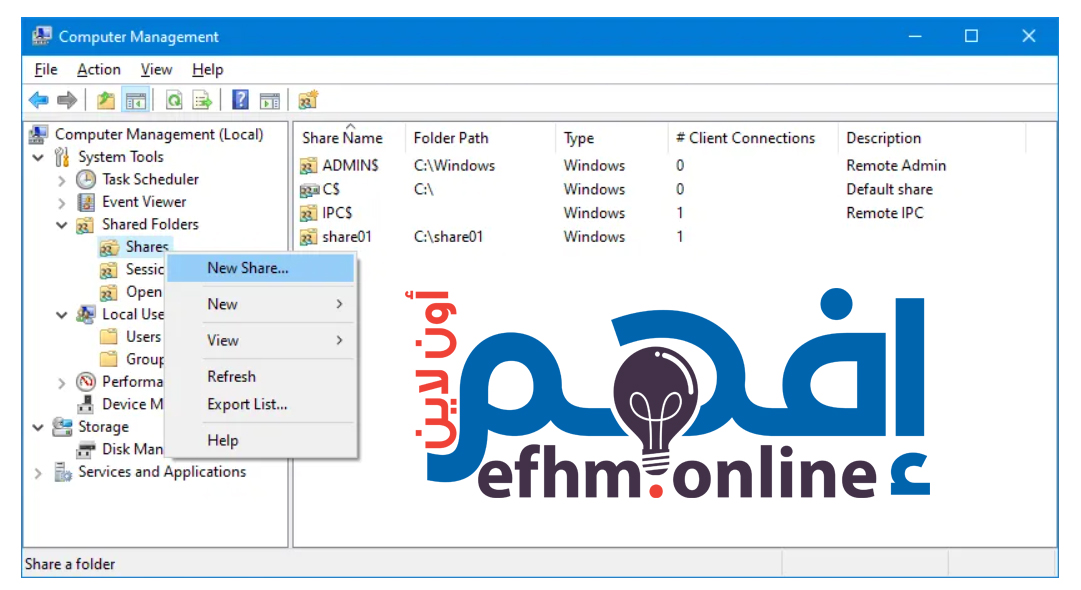Click the Create New Share toolbar icon
The width and height of the screenshot is (1081, 590).
[x=308, y=101]
